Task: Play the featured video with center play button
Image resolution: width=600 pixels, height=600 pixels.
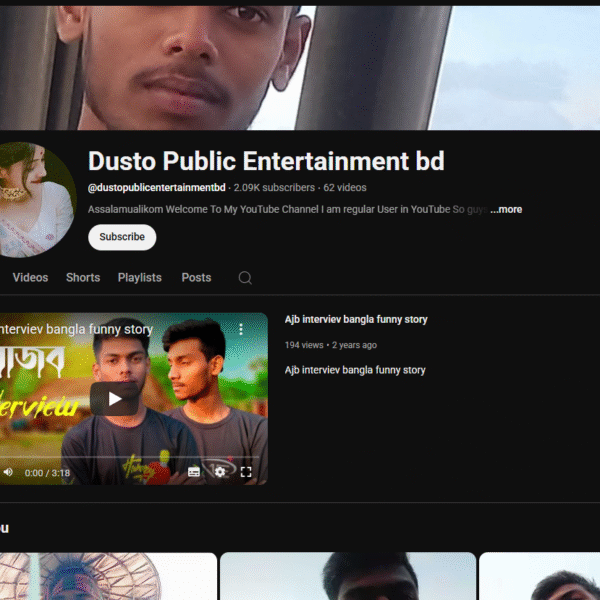Action: pos(114,399)
